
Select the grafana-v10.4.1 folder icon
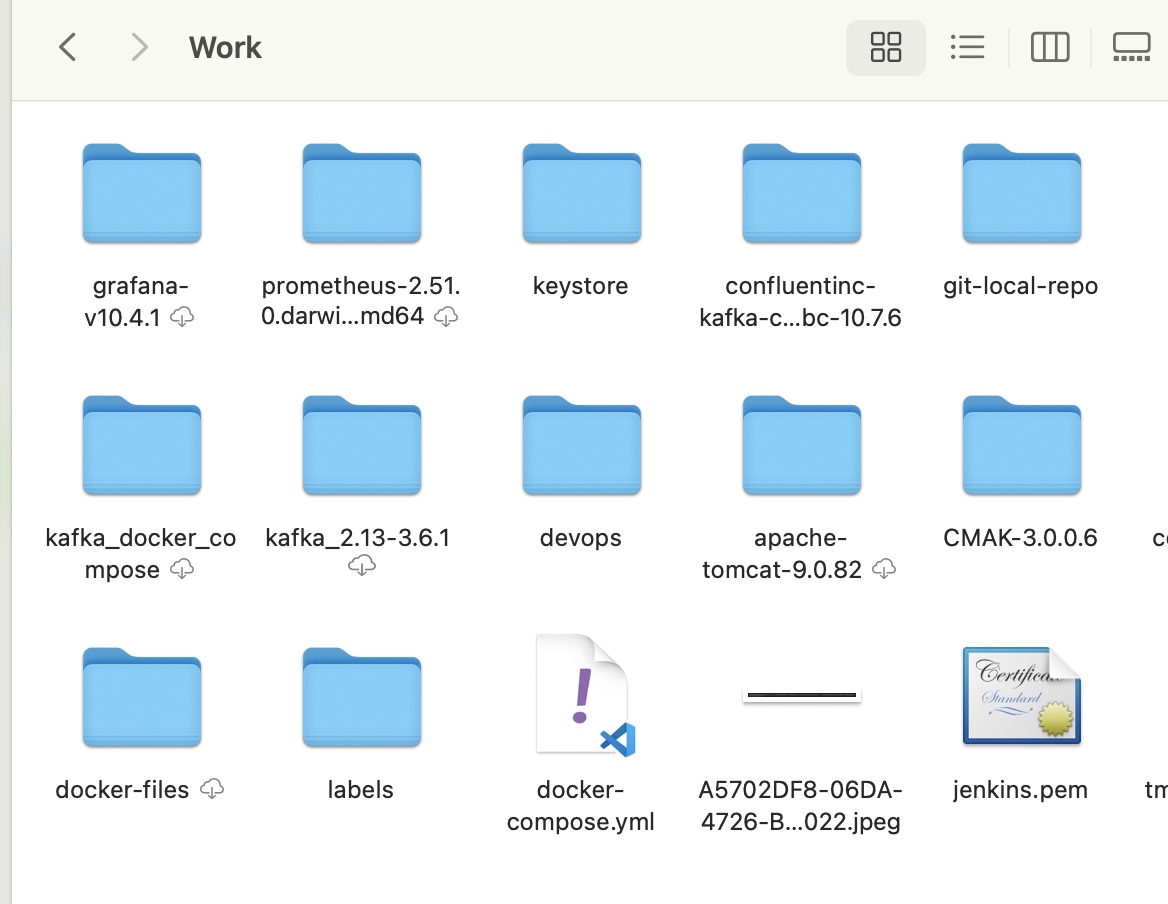point(142,194)
